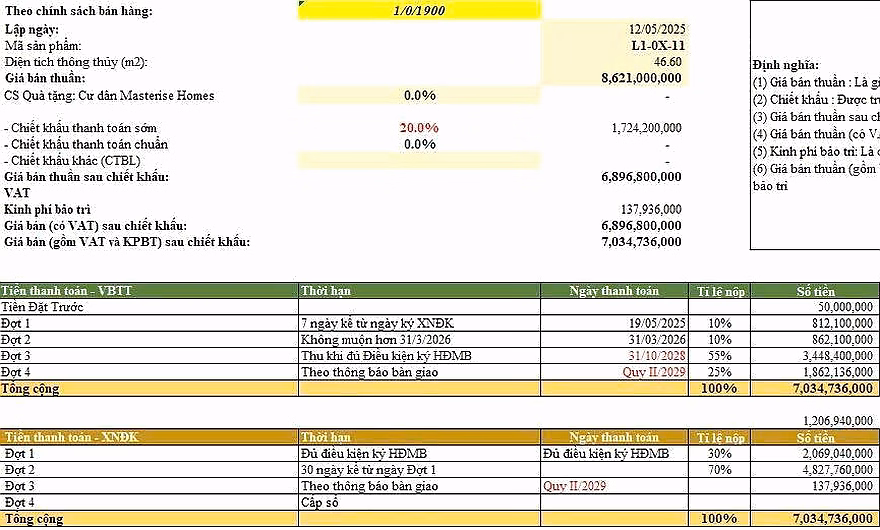Click the creation date 12/05/2025 cell

[614, 29]
